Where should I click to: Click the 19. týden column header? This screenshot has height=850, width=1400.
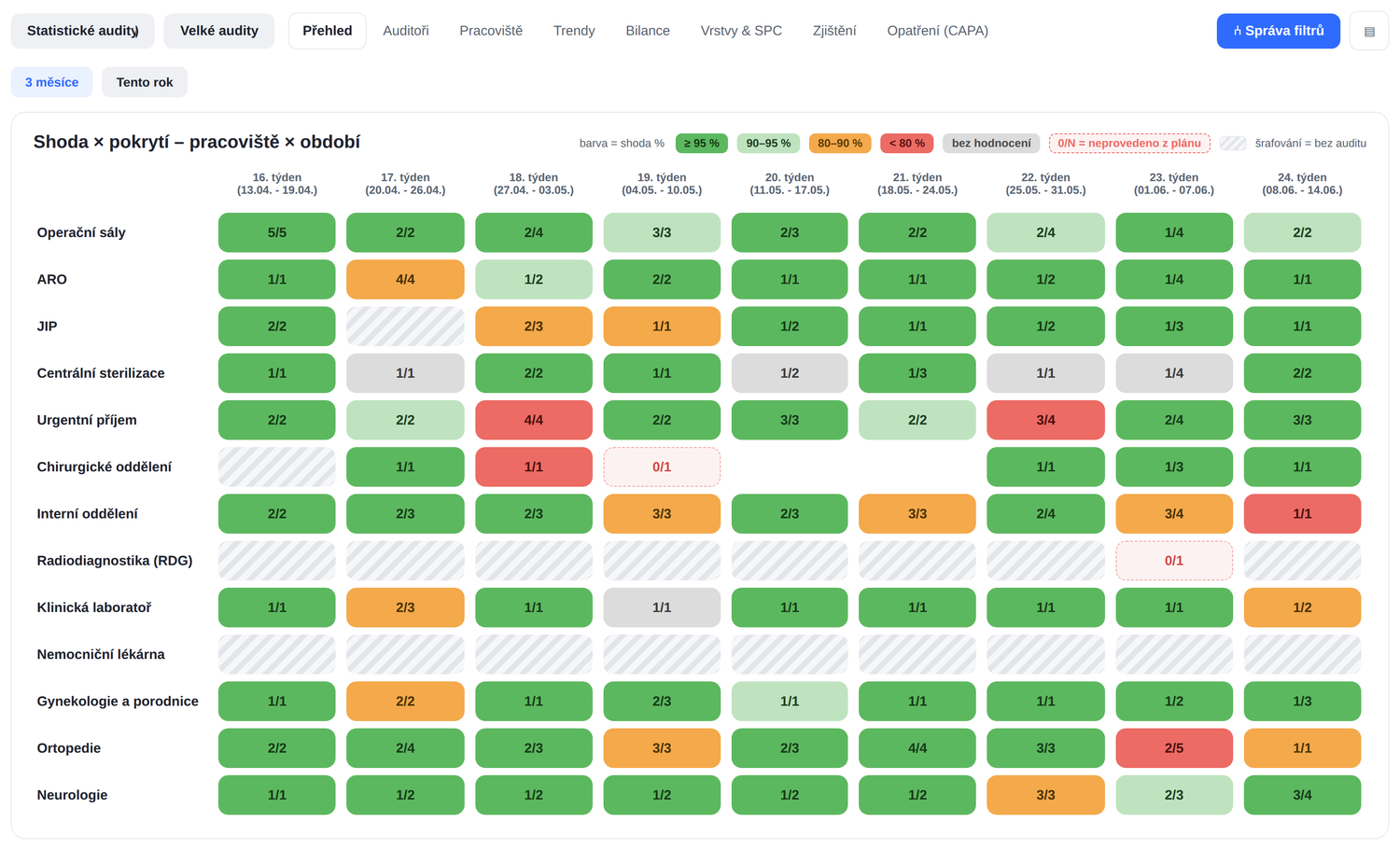(662, 184)
